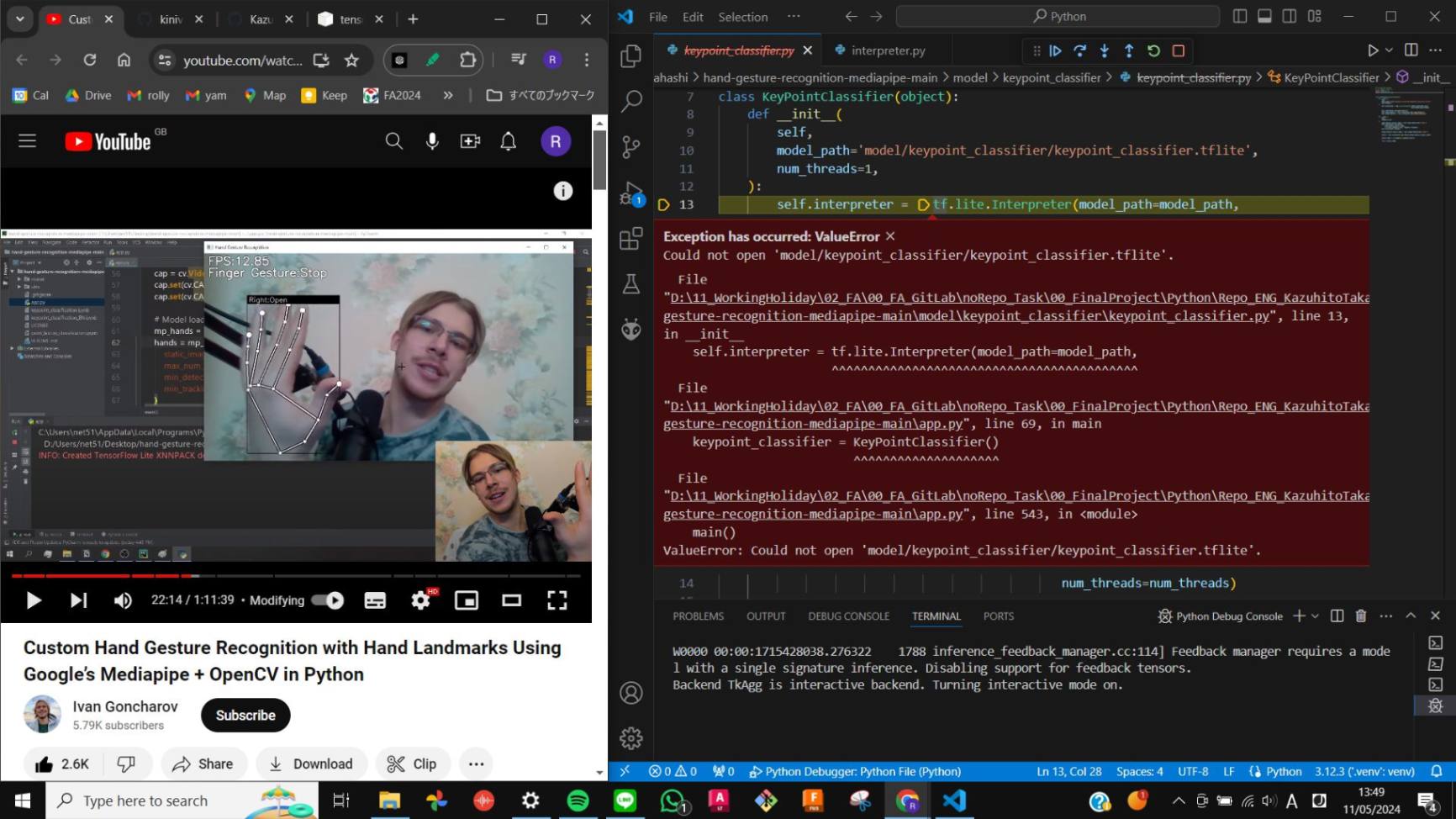1456x819 pixels.
Task: Open the VS Code Selection menu
Action: (x=743, y=16)
